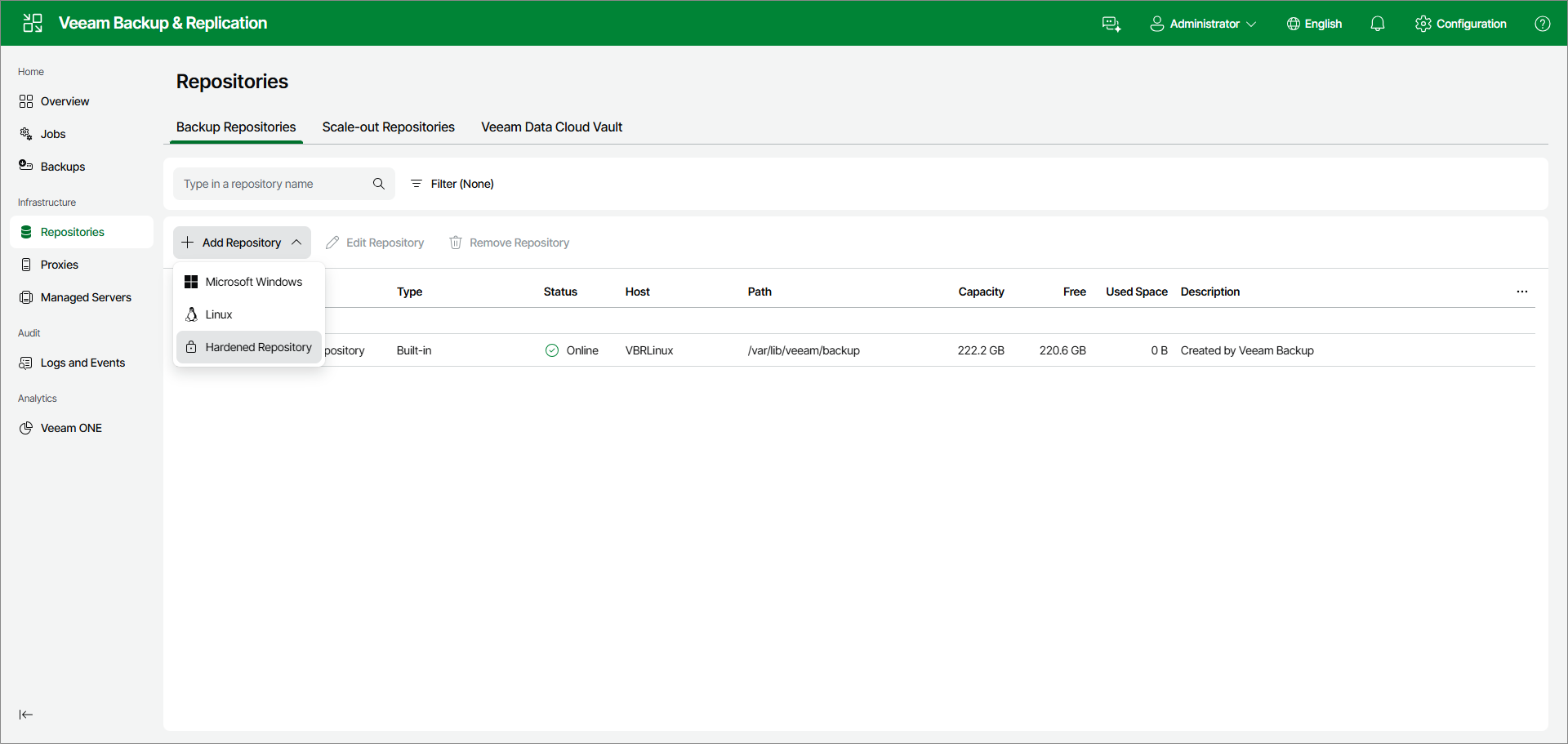
Task: Click the Remove Repository button
Action: click(x=510, y=243)
